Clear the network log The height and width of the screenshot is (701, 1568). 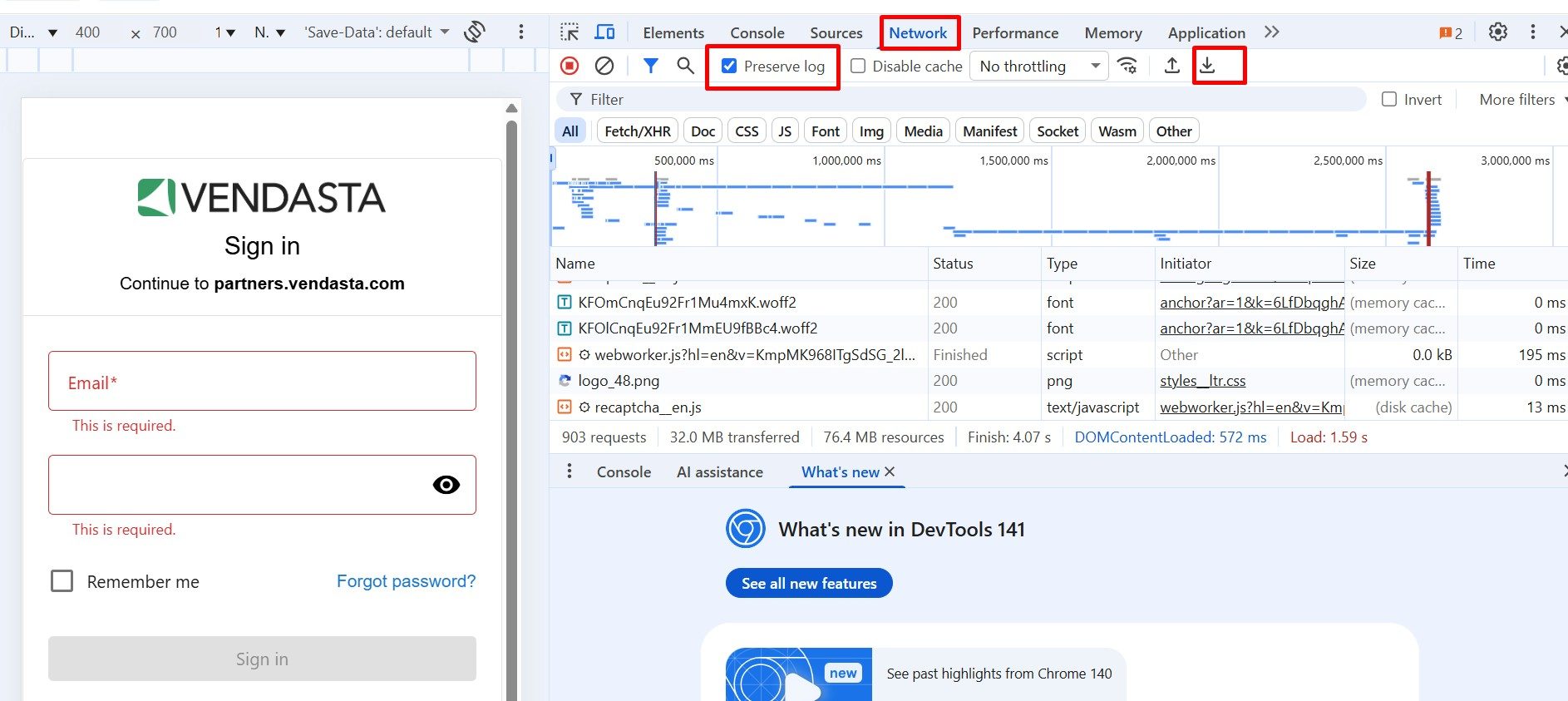click(604, 66)
